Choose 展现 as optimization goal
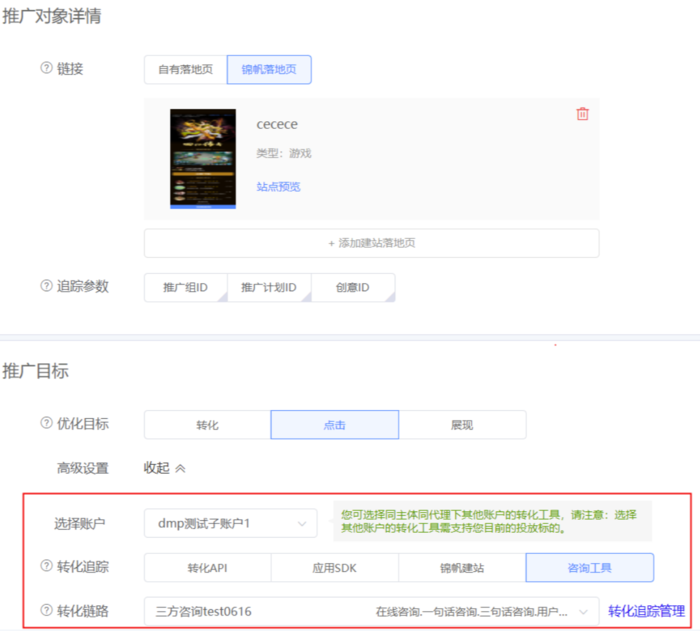This screenshot has height=631, width=700. 461,425
